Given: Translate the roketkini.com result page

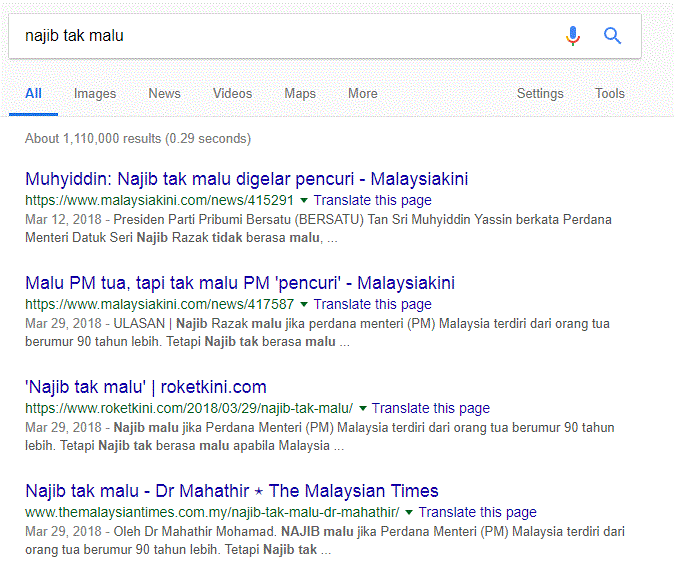Looking at the screenshot, I should point(431,408).
